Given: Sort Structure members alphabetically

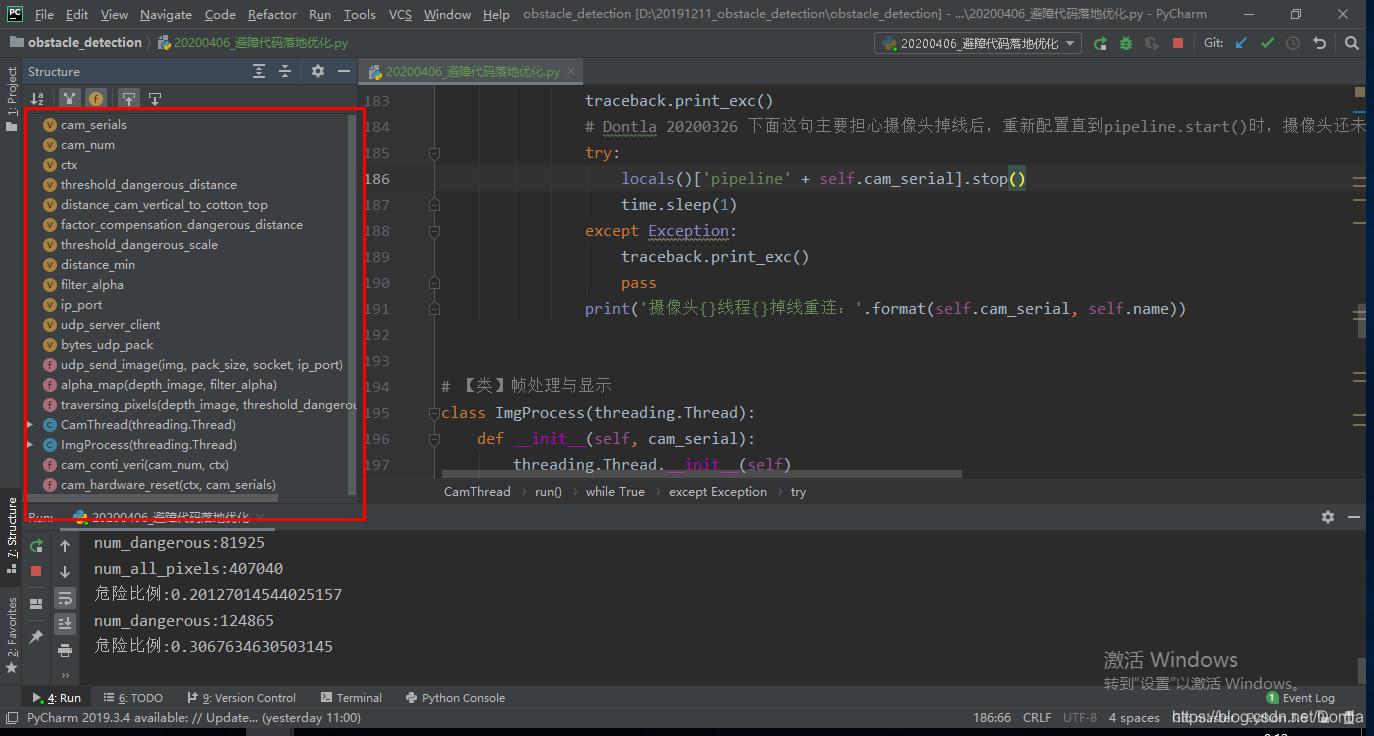Looking at the screenshot, I should click(37, 98).
